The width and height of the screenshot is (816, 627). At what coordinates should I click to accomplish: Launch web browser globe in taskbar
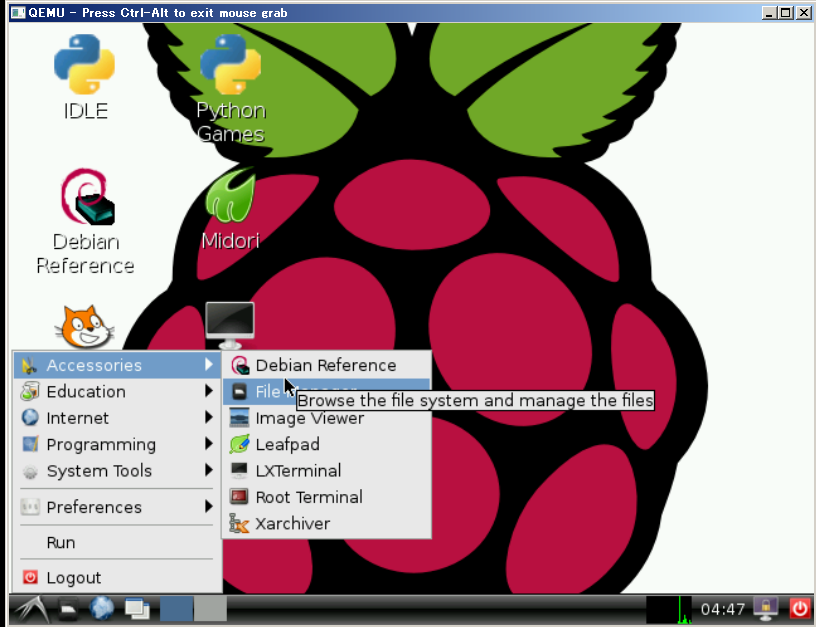coord(102,608)
